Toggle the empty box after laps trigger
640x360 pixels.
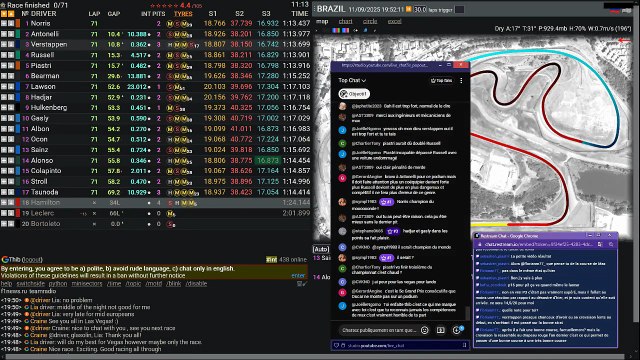click(459, 9)
